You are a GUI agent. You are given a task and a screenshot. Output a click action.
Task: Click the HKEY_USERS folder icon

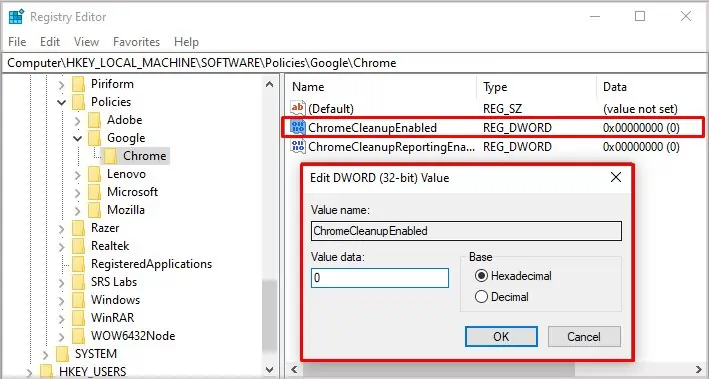point(47,372)
